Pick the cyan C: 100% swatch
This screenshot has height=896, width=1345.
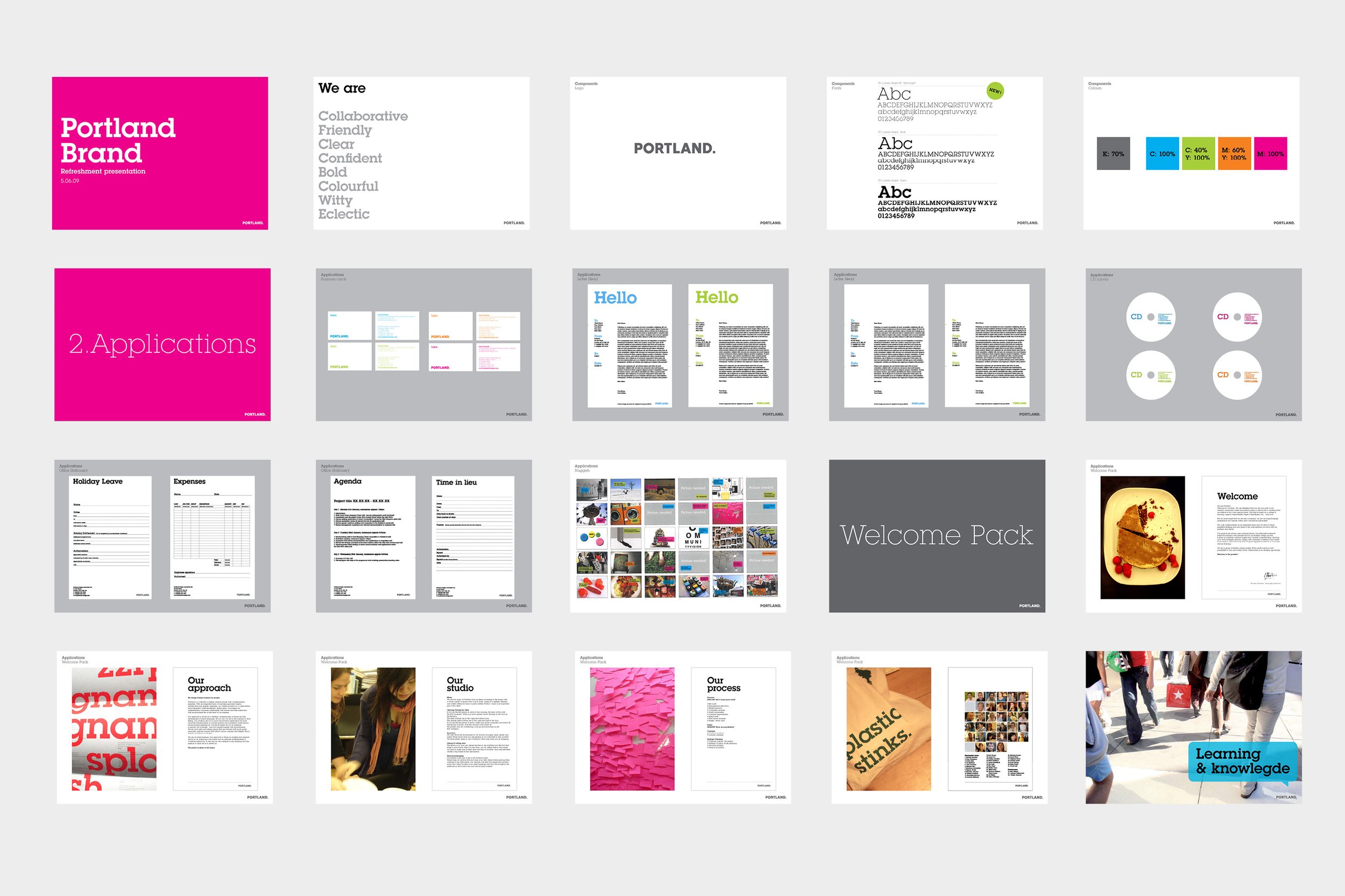tap(1162, 153)
